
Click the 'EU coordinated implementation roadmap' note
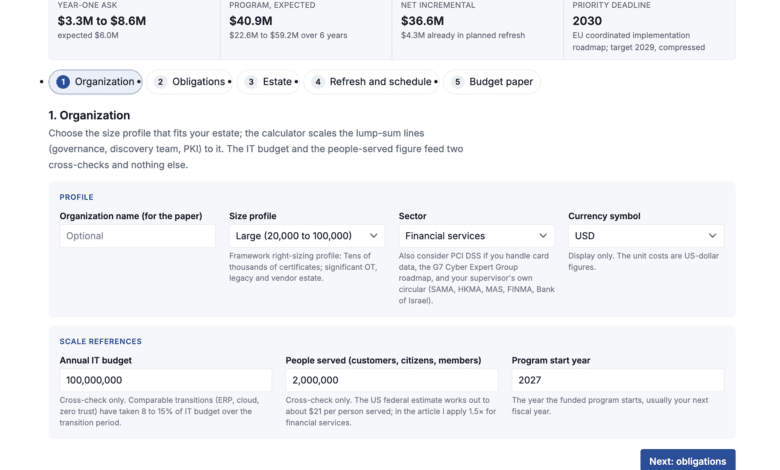click(639, 41)
